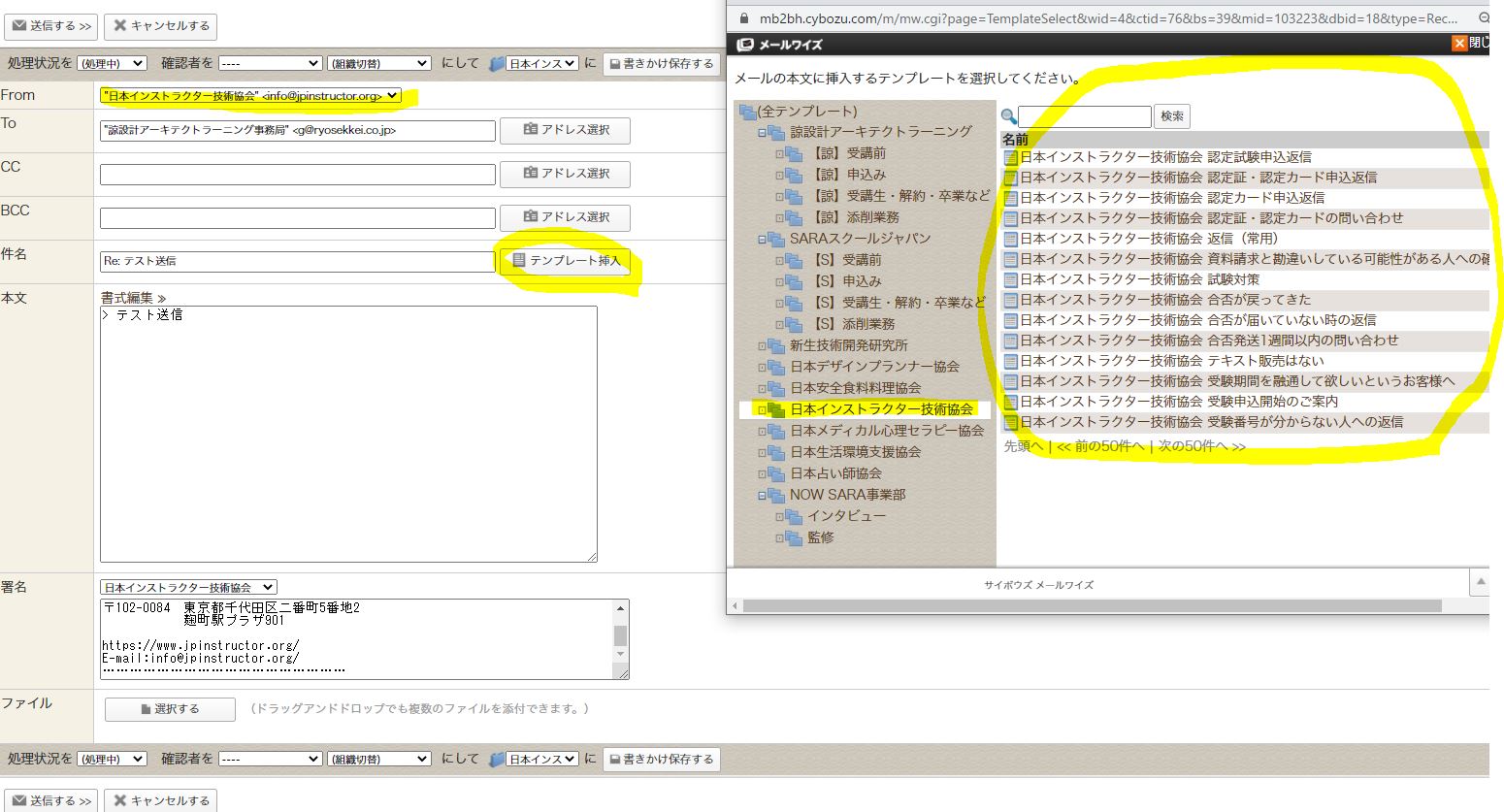Click the magnifier icon beside template search
Viewport: 1504px width, 812px height.
(1009, 116)
